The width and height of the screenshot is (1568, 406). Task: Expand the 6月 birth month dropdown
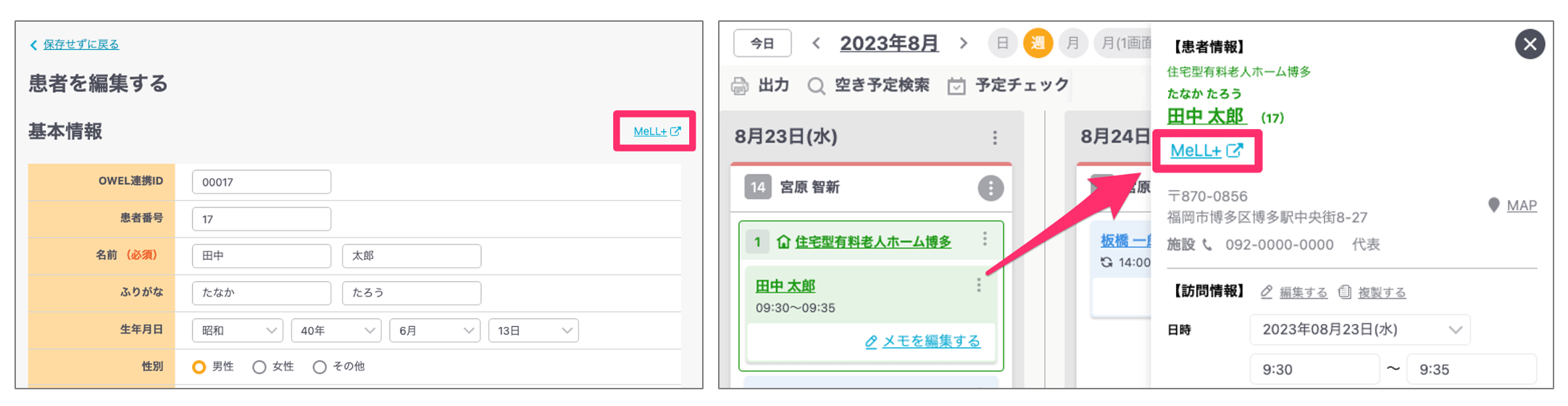(435, 331)
